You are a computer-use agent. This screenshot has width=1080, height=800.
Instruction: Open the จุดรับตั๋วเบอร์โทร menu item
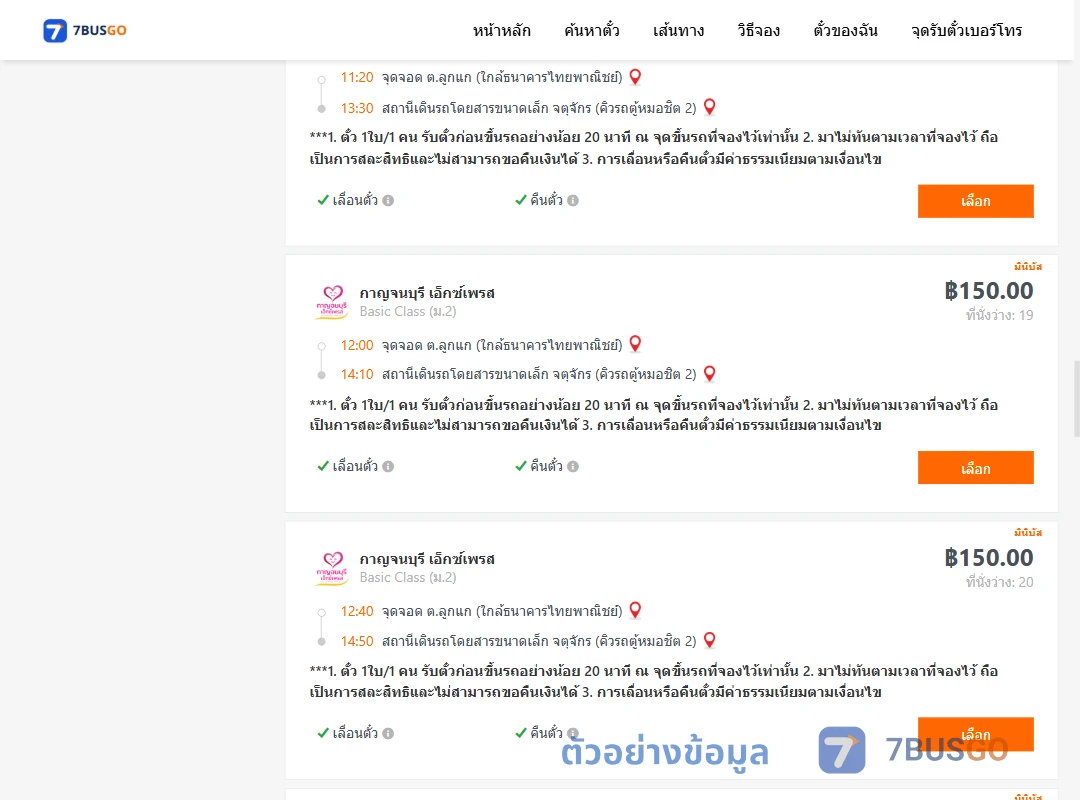pyautogui.click(x=966, y=30)
